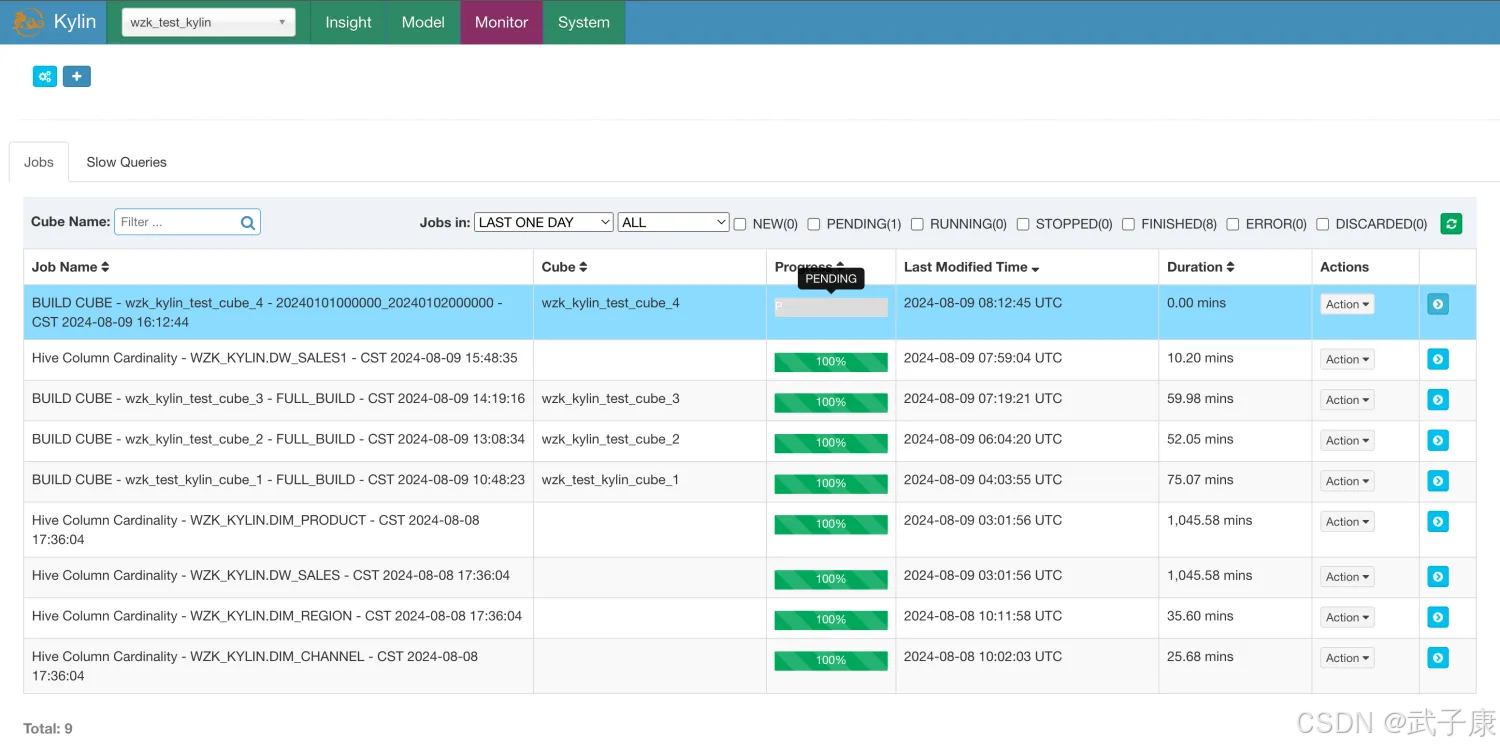
Task: Enable the PENDING(1) checkbox filter
Action: coord(814,224)
